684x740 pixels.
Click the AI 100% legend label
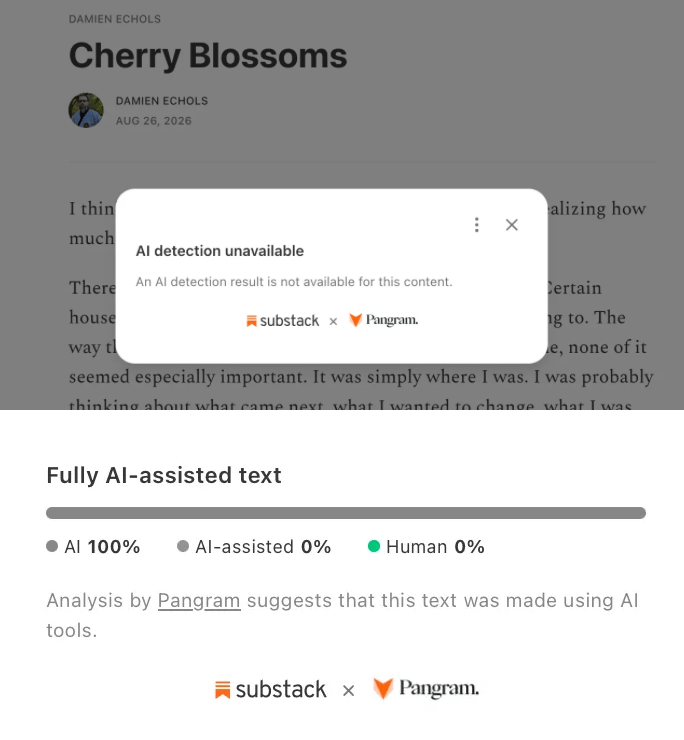[x=102, y=547]
